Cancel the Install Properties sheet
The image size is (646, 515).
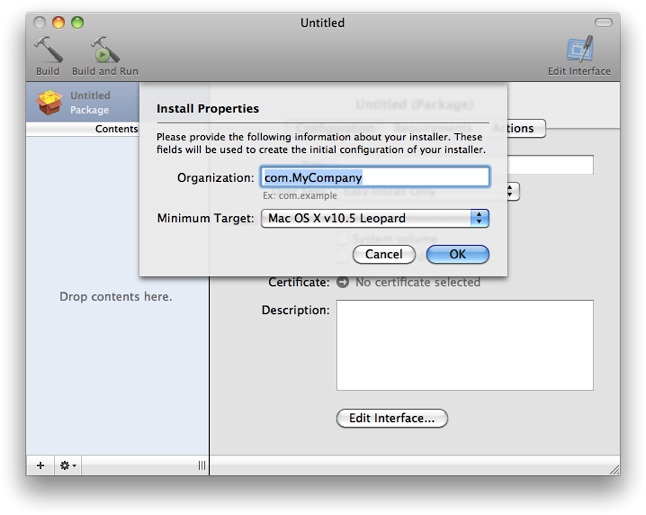[384, 255]
